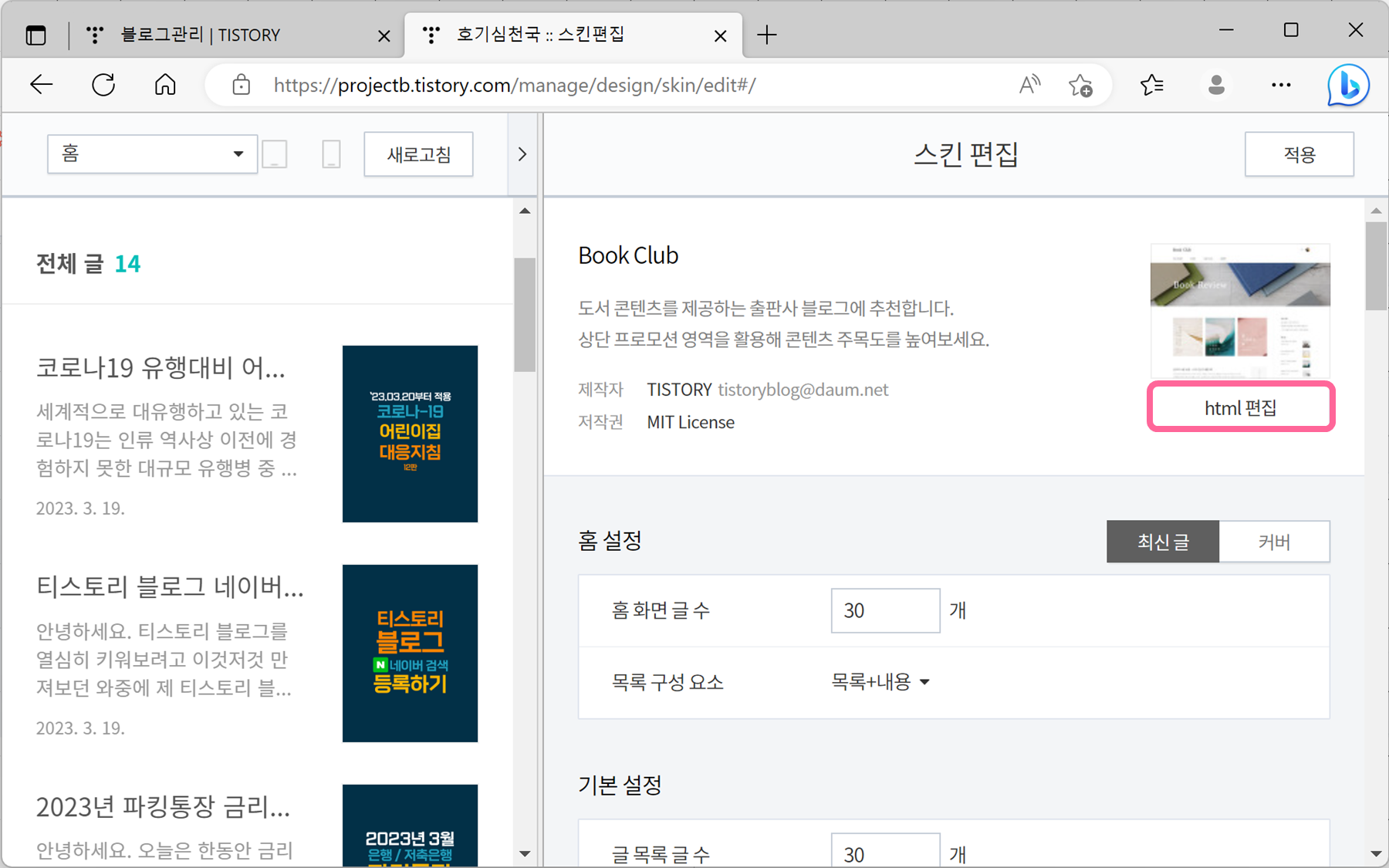Minimize the browser window
This screenshot has height=868, width=1389.
tap(1226, 29)
